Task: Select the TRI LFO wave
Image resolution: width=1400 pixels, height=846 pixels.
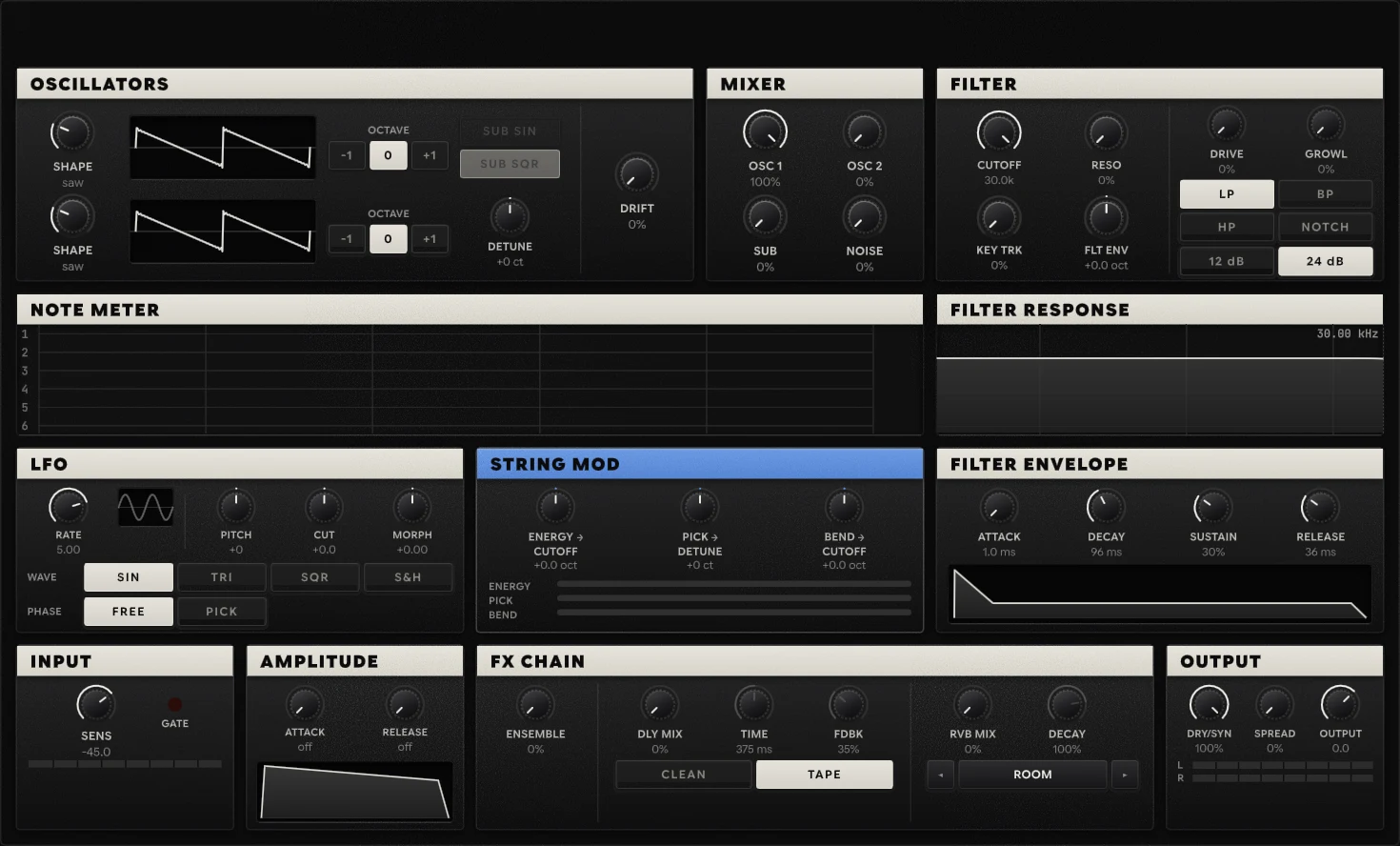Action: pyautogui.click(x=221, y=577)
